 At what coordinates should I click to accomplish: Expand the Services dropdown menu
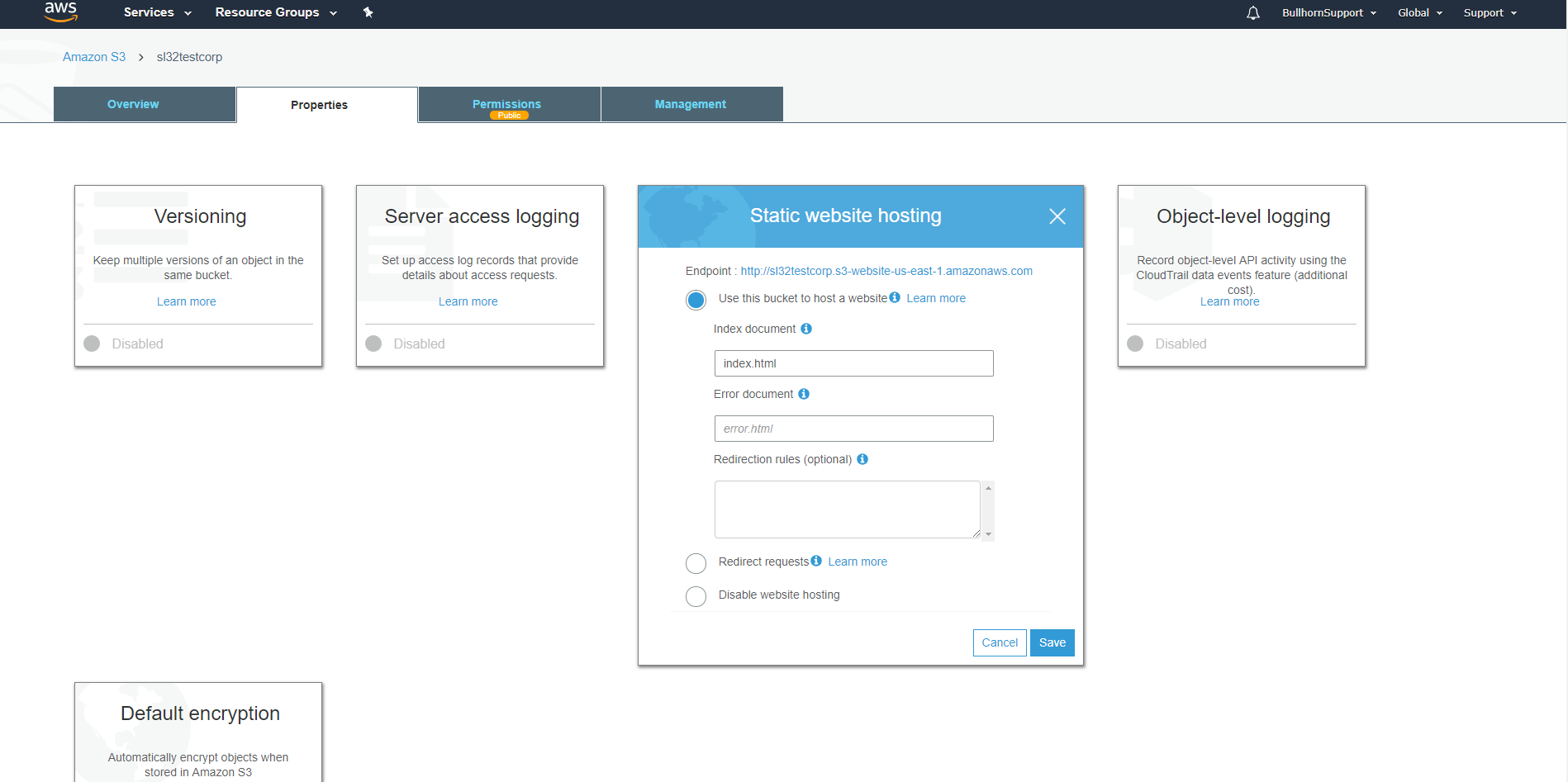pyautogui.click(x=158, y=12)
